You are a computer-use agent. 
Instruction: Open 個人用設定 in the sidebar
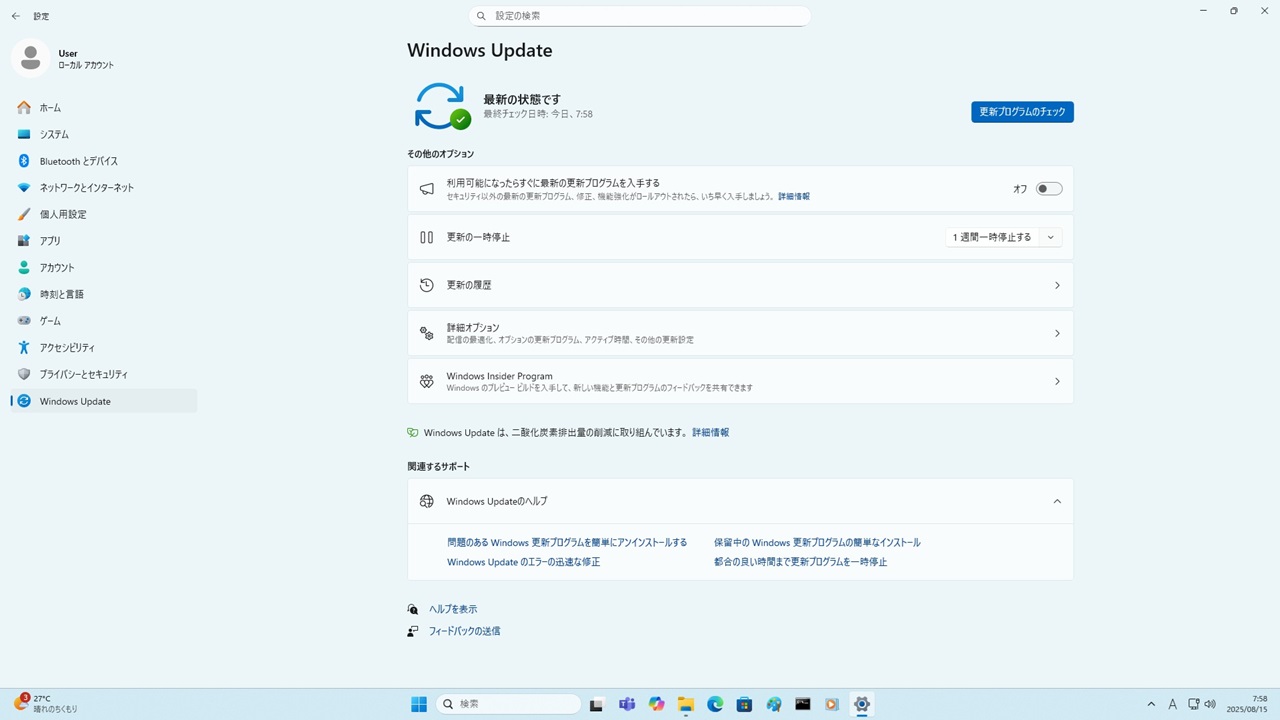click(104, 214)
